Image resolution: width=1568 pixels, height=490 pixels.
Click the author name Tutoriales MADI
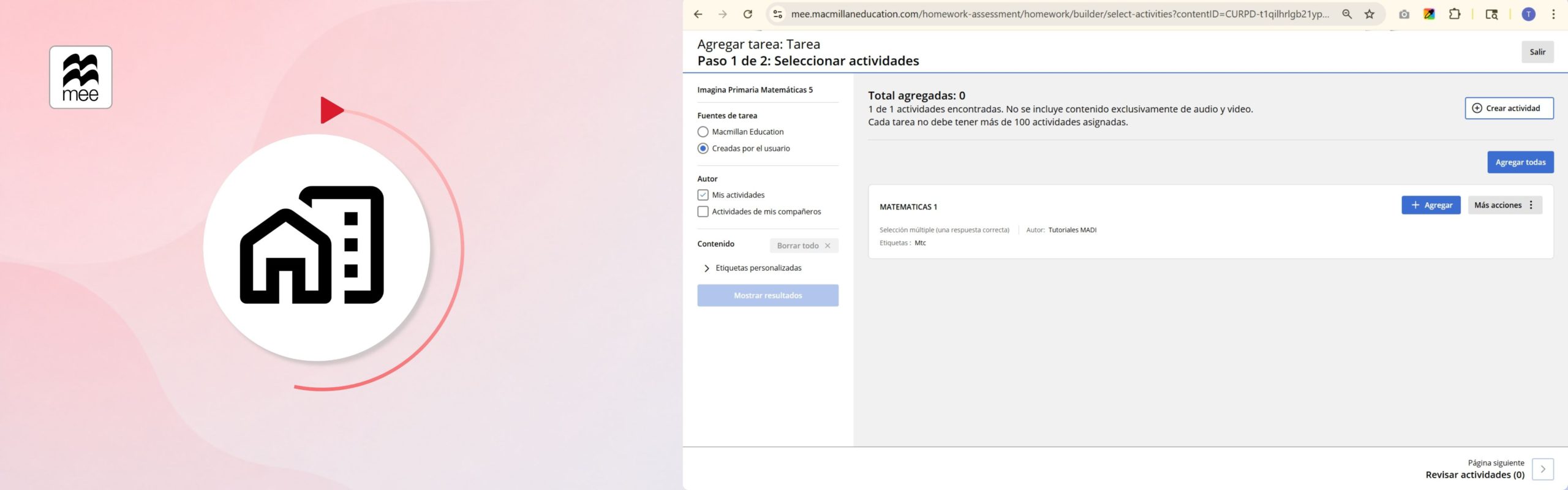pyautogui.click(x=1072, y=230)
